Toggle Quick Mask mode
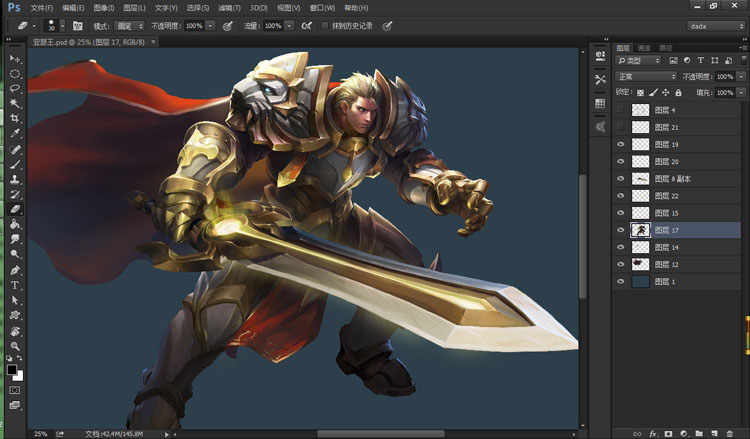 pyautogui.click(x=15, y=390)
